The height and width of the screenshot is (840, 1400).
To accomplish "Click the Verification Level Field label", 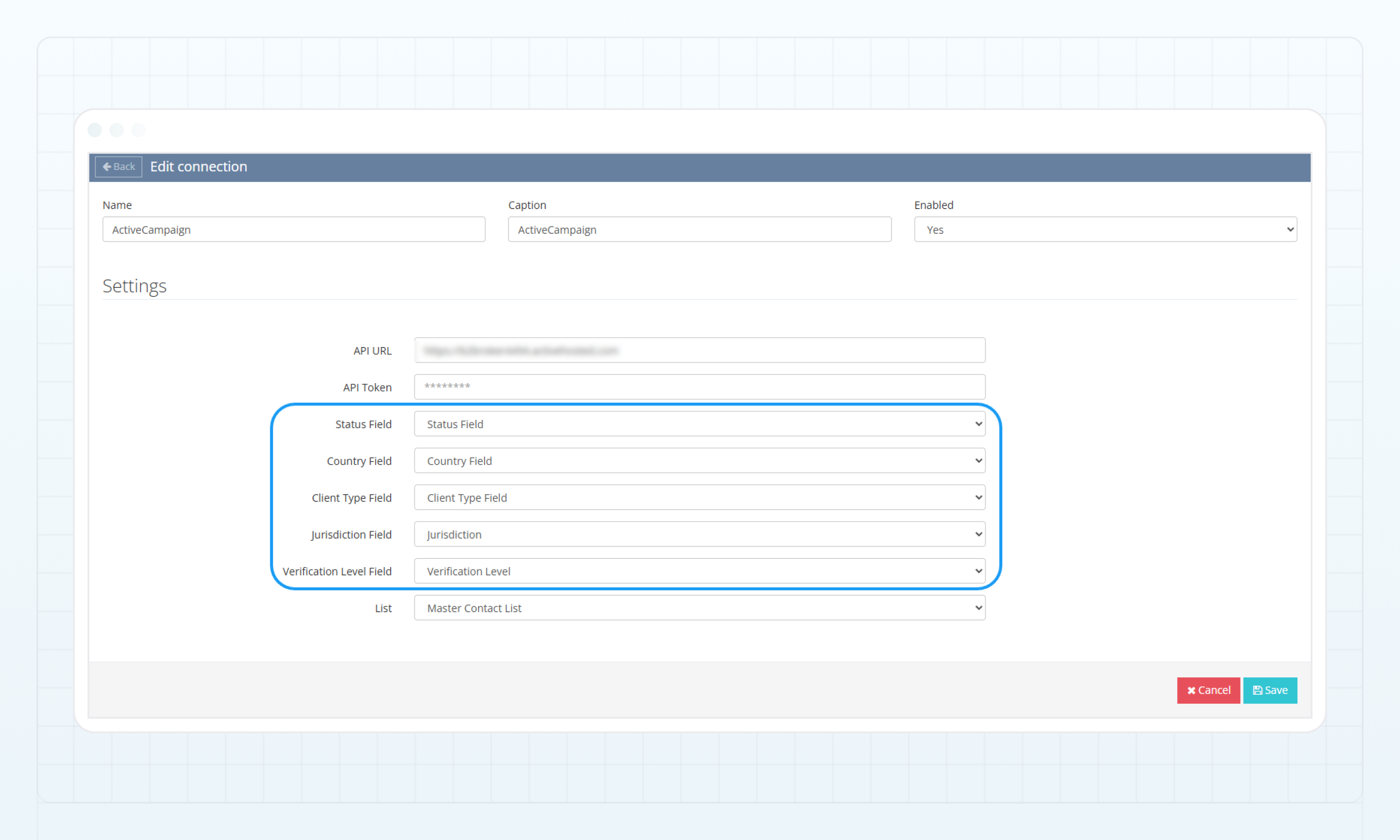I will coord(337,571).
